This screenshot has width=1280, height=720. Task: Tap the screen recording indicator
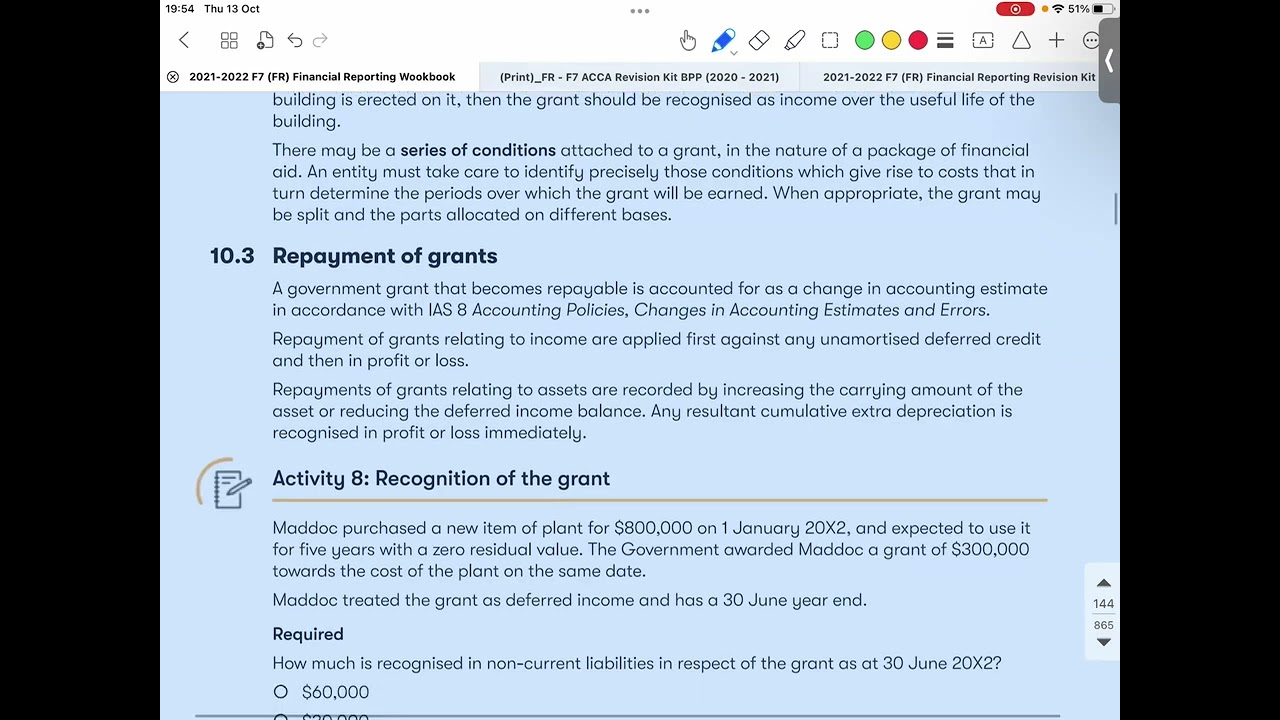tap(1015, 9)
